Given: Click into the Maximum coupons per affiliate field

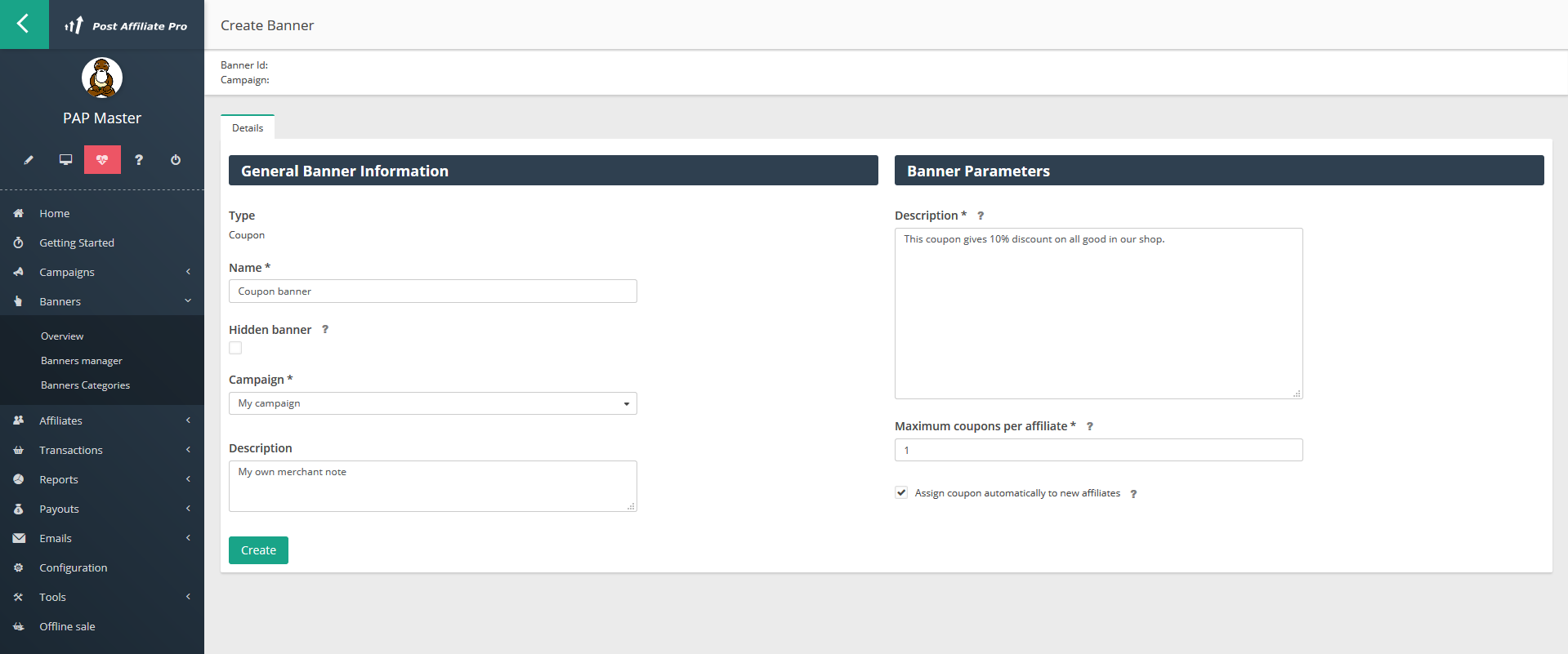Looking at the screenshot, I should (1098, 450).
